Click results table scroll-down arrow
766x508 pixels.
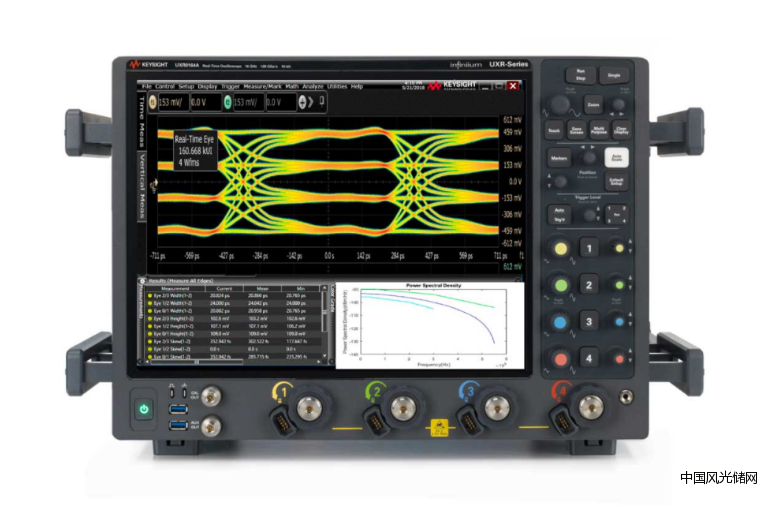(324, 356)
